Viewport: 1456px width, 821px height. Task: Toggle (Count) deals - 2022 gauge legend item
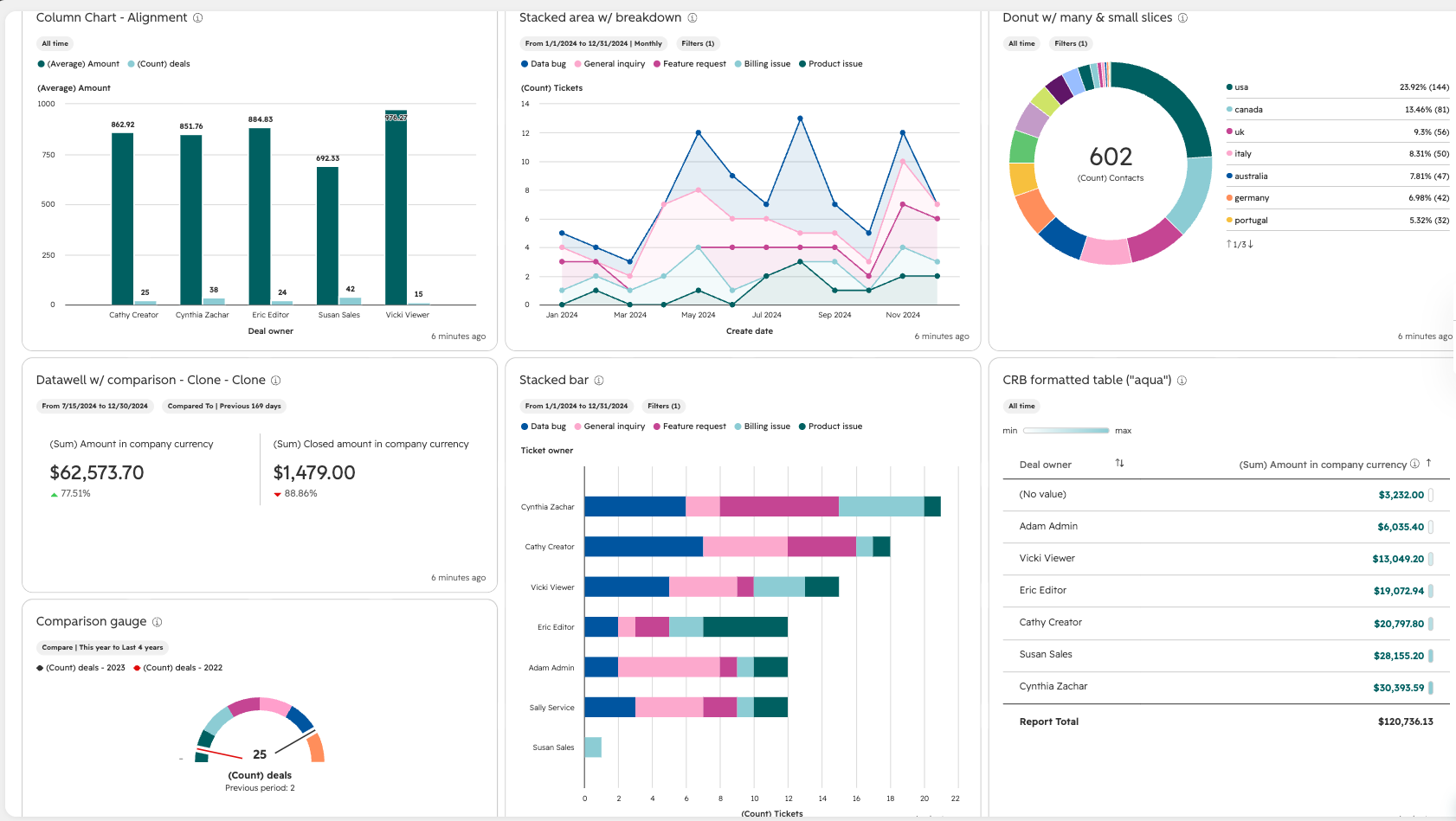tap(178, 668)
